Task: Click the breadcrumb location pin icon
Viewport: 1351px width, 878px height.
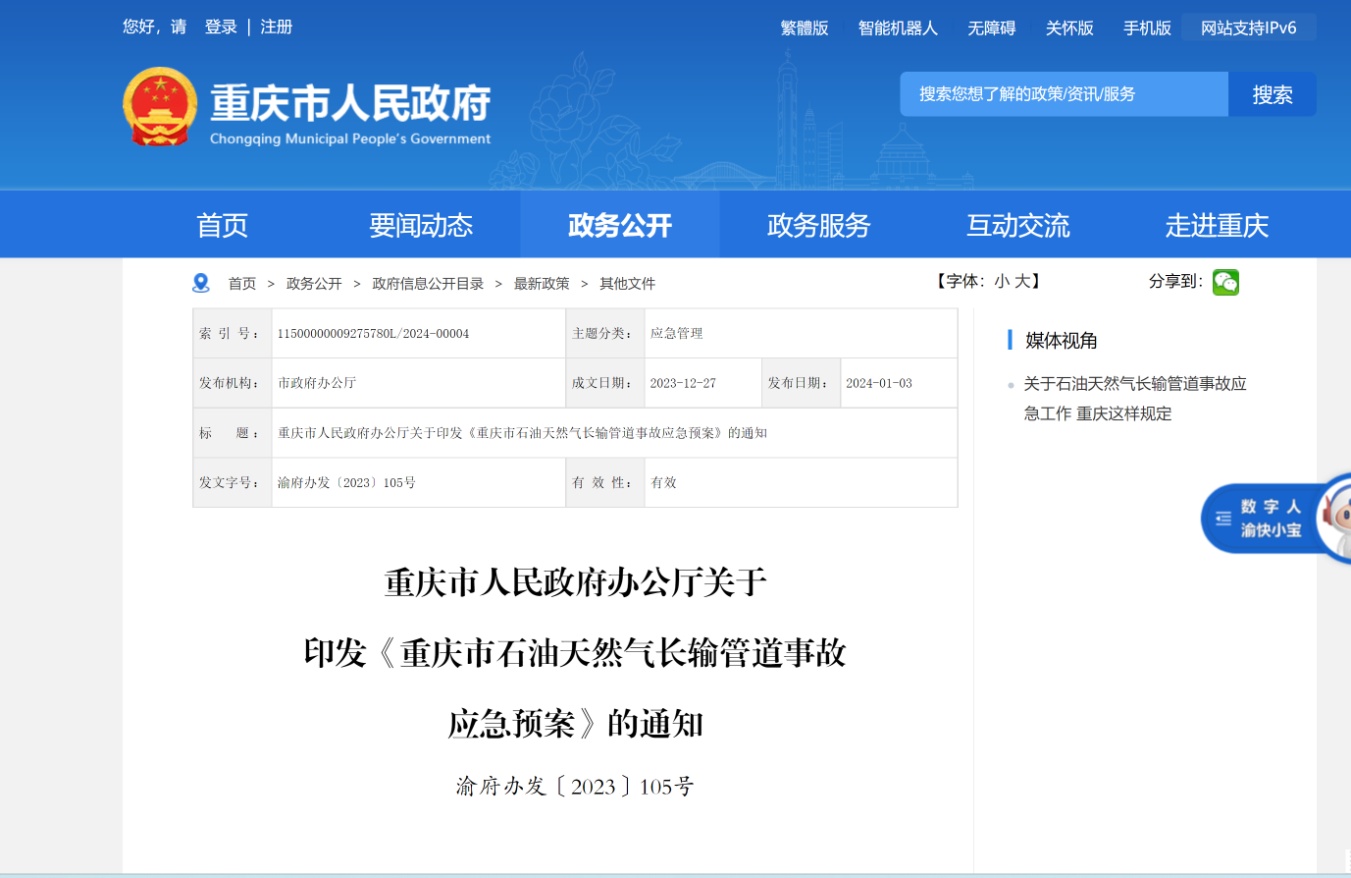Action: pos(201,283)
